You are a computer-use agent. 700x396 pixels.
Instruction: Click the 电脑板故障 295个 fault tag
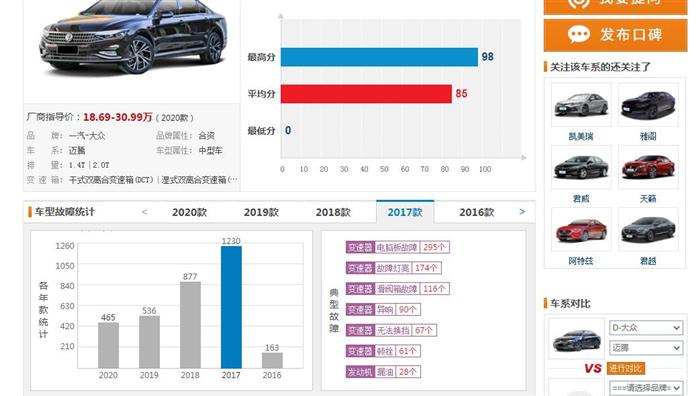[x=397, y=247]
